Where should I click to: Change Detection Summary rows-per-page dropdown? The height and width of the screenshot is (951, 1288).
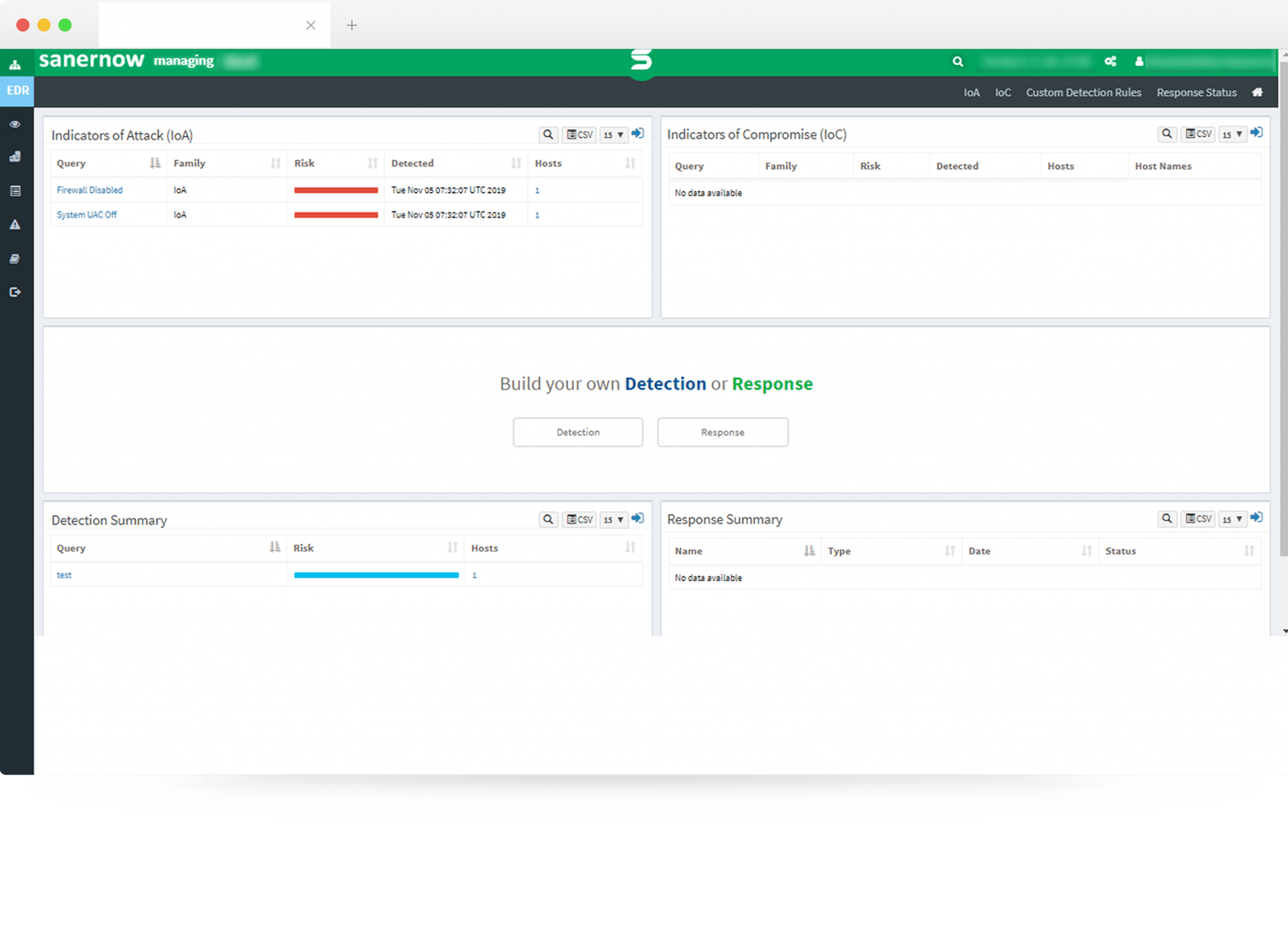613,520
